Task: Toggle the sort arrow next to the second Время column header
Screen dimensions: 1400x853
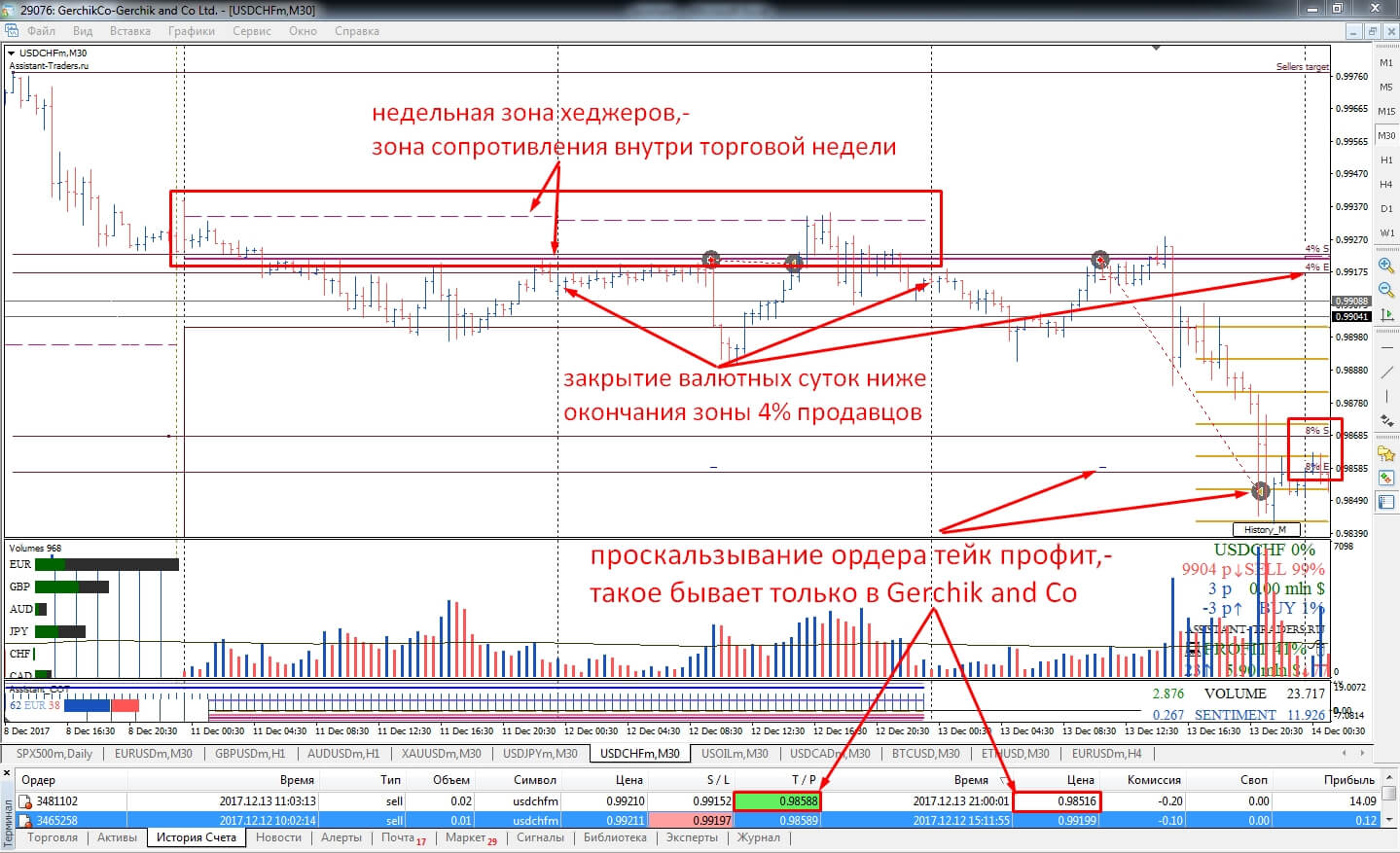Action: (x=1004, y=780)
